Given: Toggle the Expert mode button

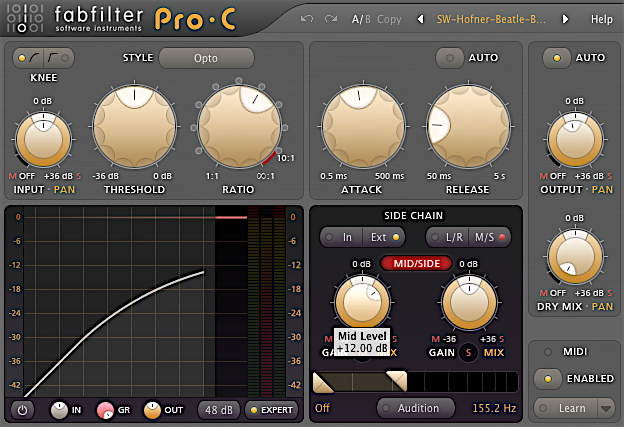Looking at the screenshot, I should [272, 410].
